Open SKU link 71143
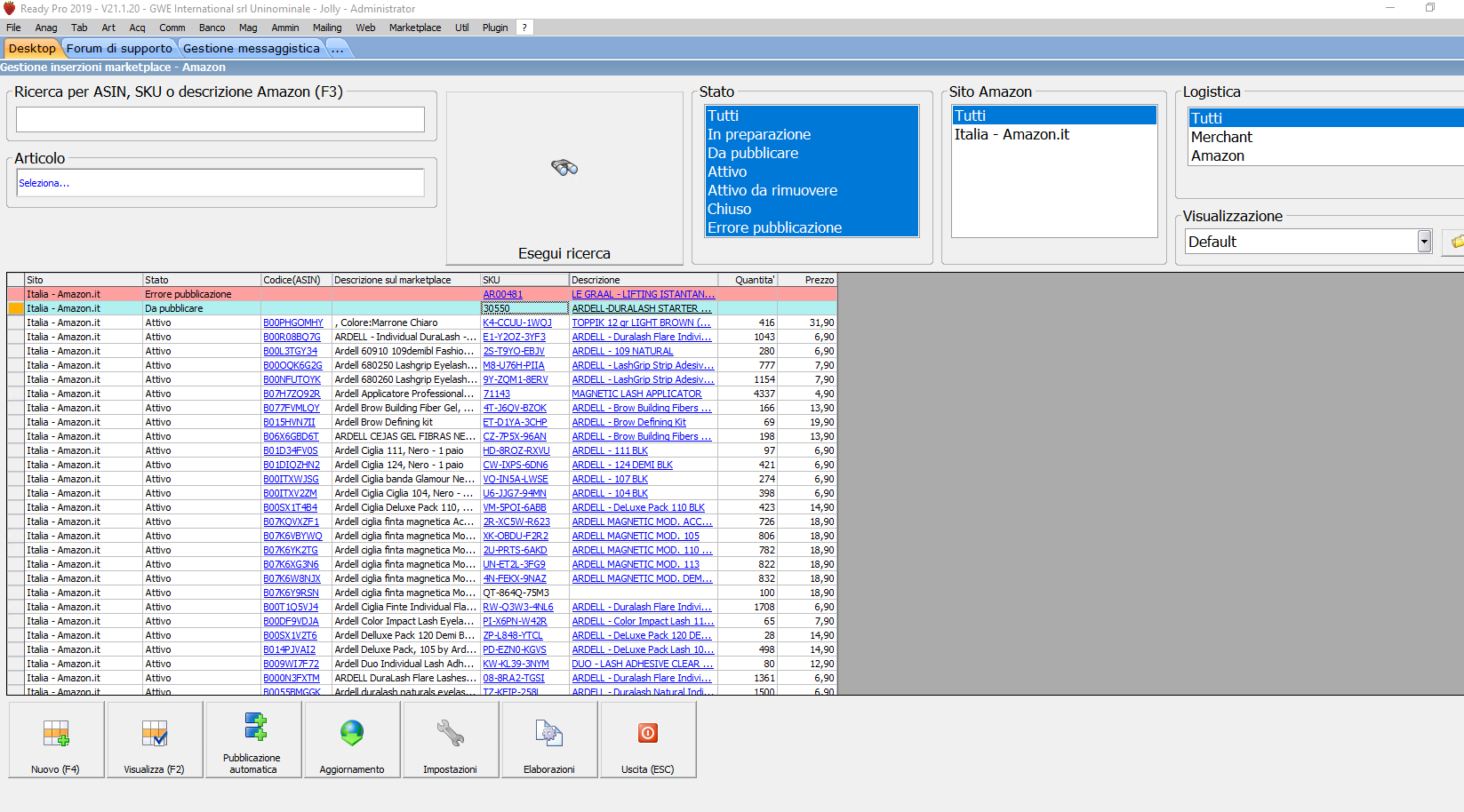Screen dimensions: 1464x812 [x=497, y=394]
